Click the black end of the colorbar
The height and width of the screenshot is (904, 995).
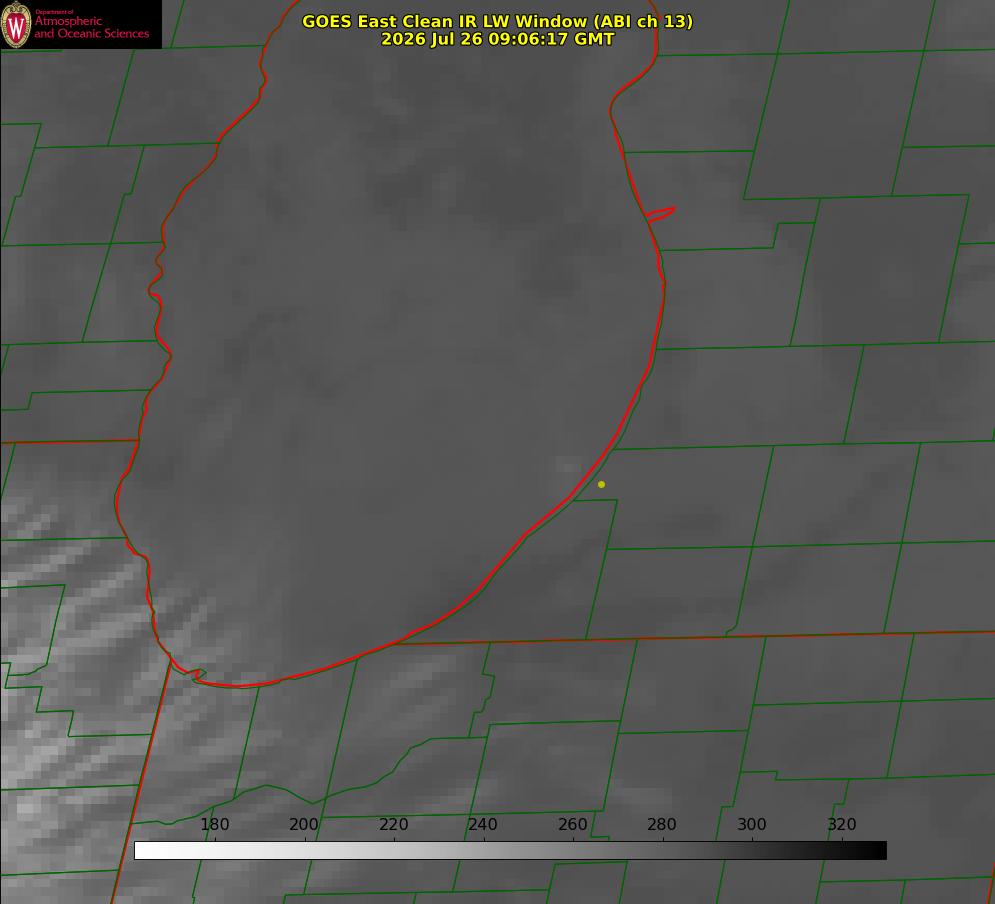tap(878, 851)
